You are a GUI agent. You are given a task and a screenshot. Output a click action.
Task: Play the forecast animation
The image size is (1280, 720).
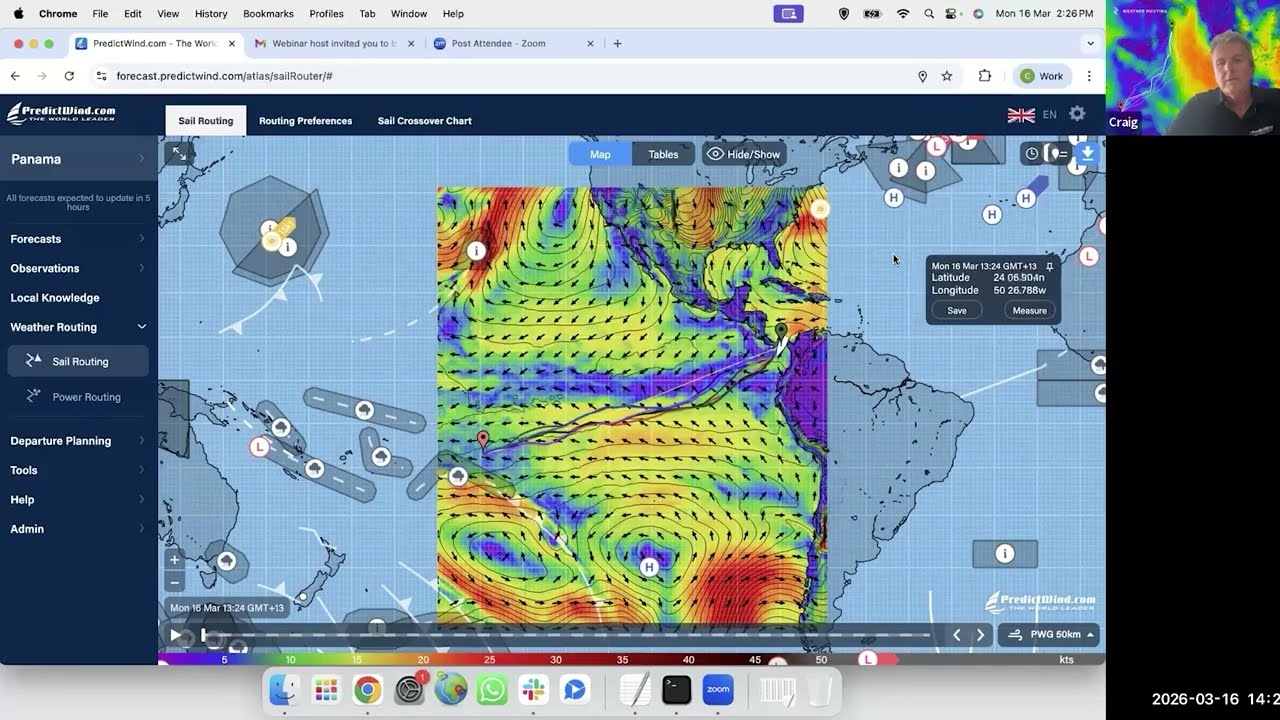176,634
